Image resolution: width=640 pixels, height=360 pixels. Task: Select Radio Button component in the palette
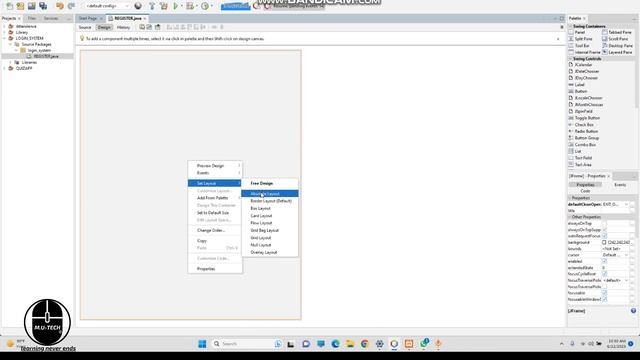583,131
